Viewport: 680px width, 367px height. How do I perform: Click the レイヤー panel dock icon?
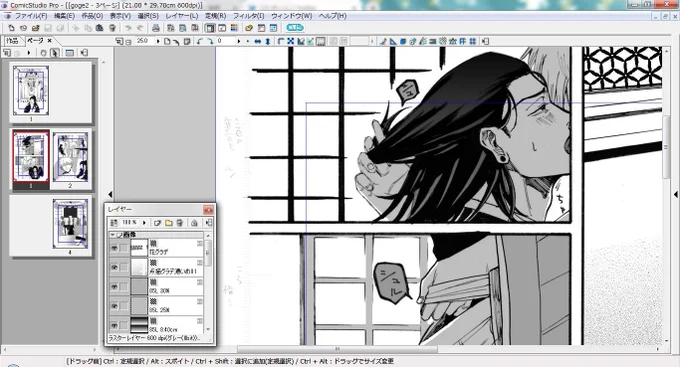tap(209, 223)
